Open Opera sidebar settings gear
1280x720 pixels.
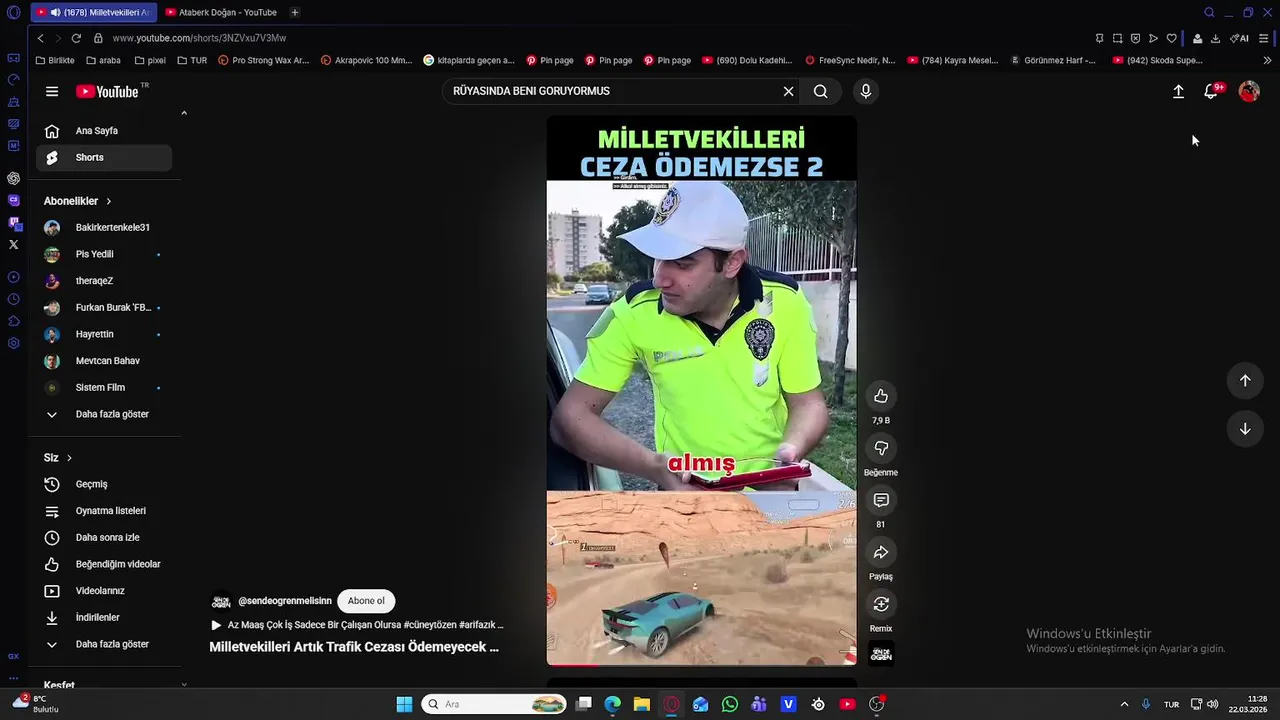coord(13,343)
